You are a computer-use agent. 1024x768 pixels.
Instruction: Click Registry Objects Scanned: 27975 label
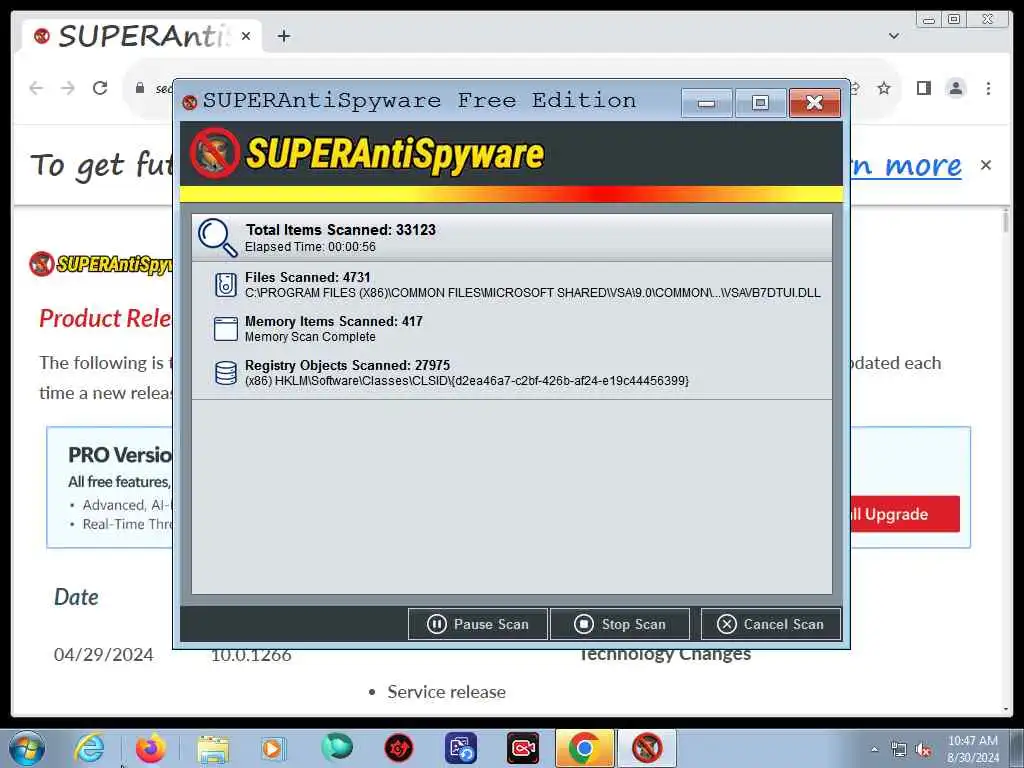347,365
